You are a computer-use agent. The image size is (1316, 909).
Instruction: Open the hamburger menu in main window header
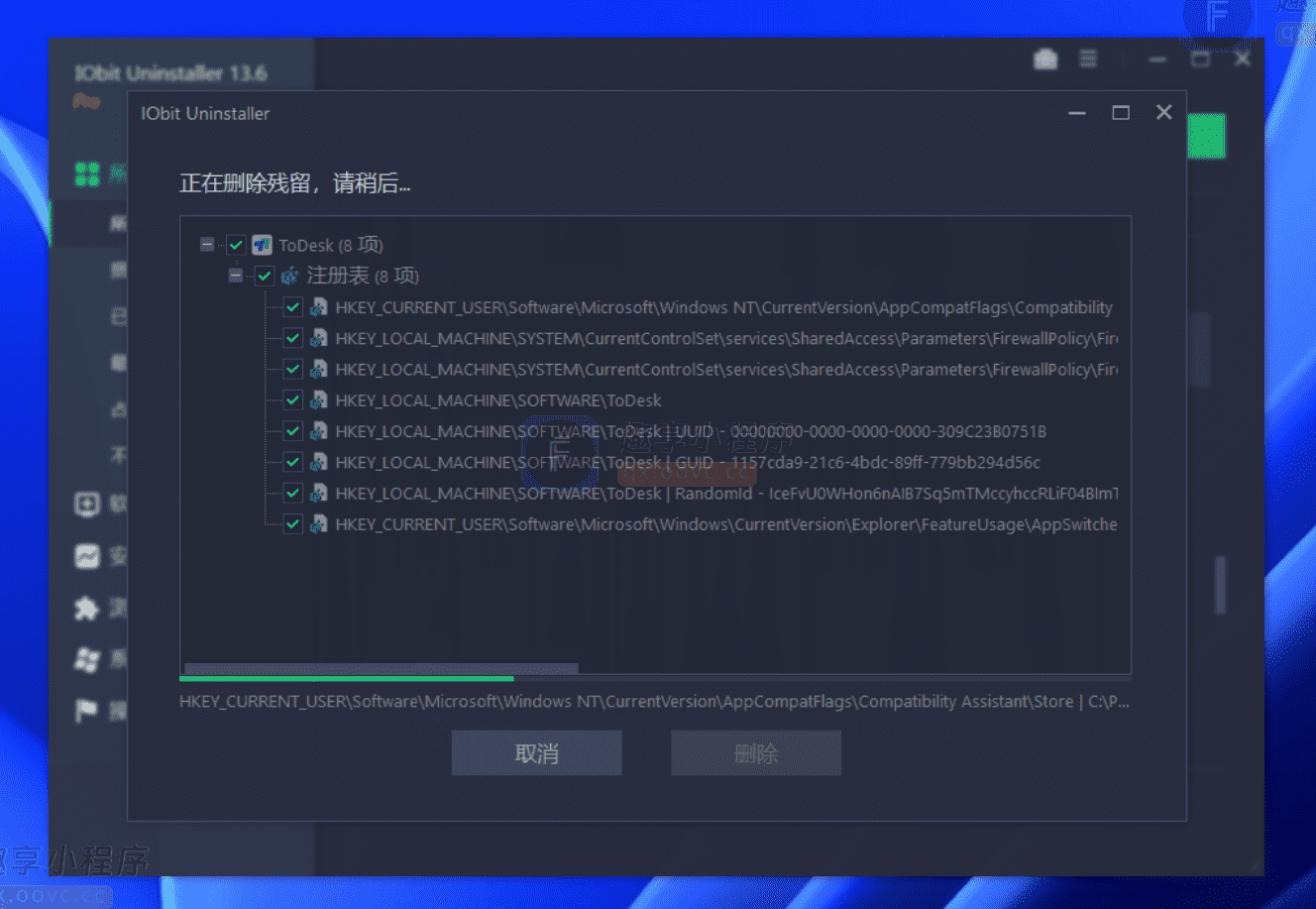coord(1088,59)
